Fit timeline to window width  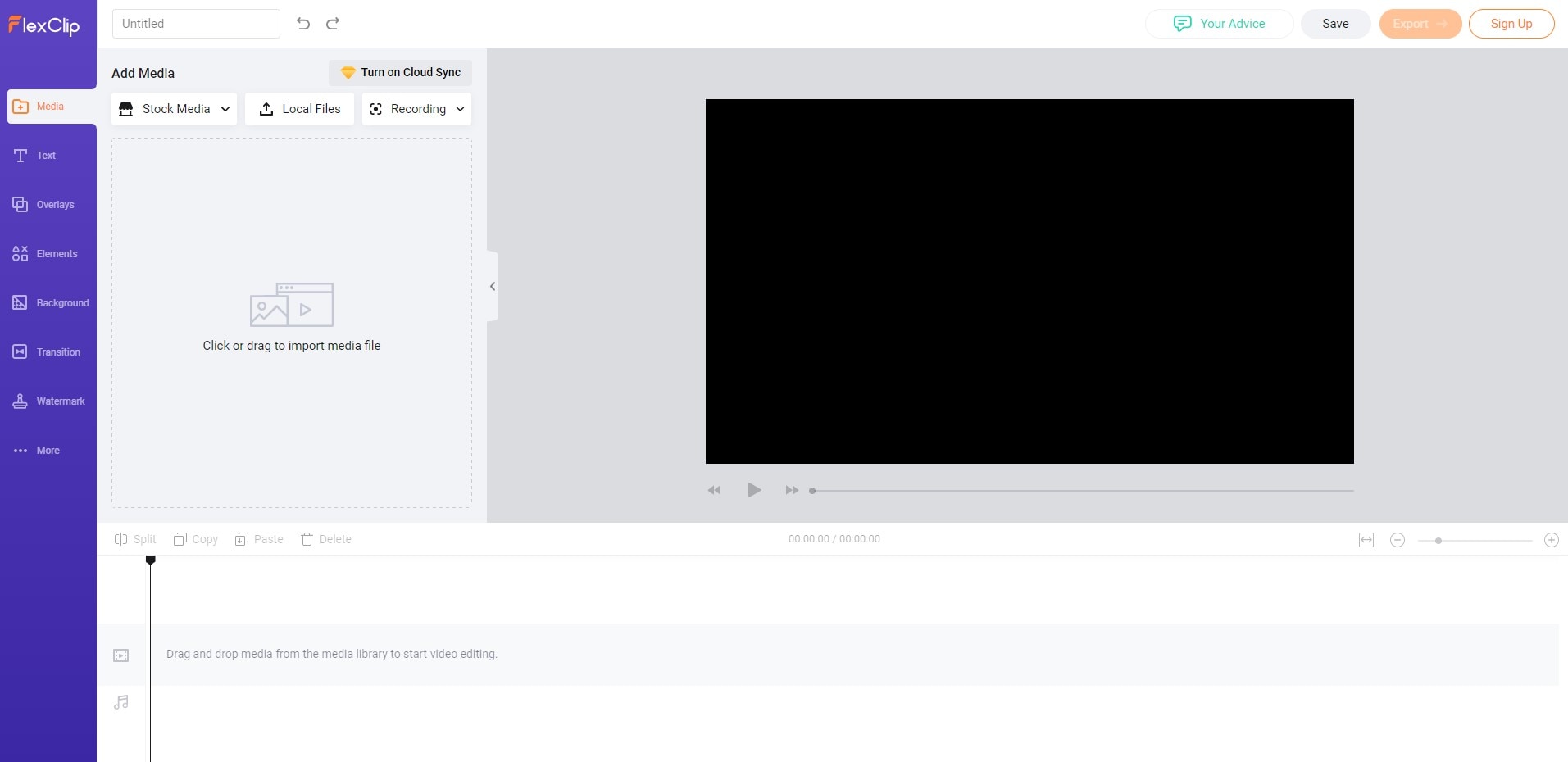(x=1366, y=540)
